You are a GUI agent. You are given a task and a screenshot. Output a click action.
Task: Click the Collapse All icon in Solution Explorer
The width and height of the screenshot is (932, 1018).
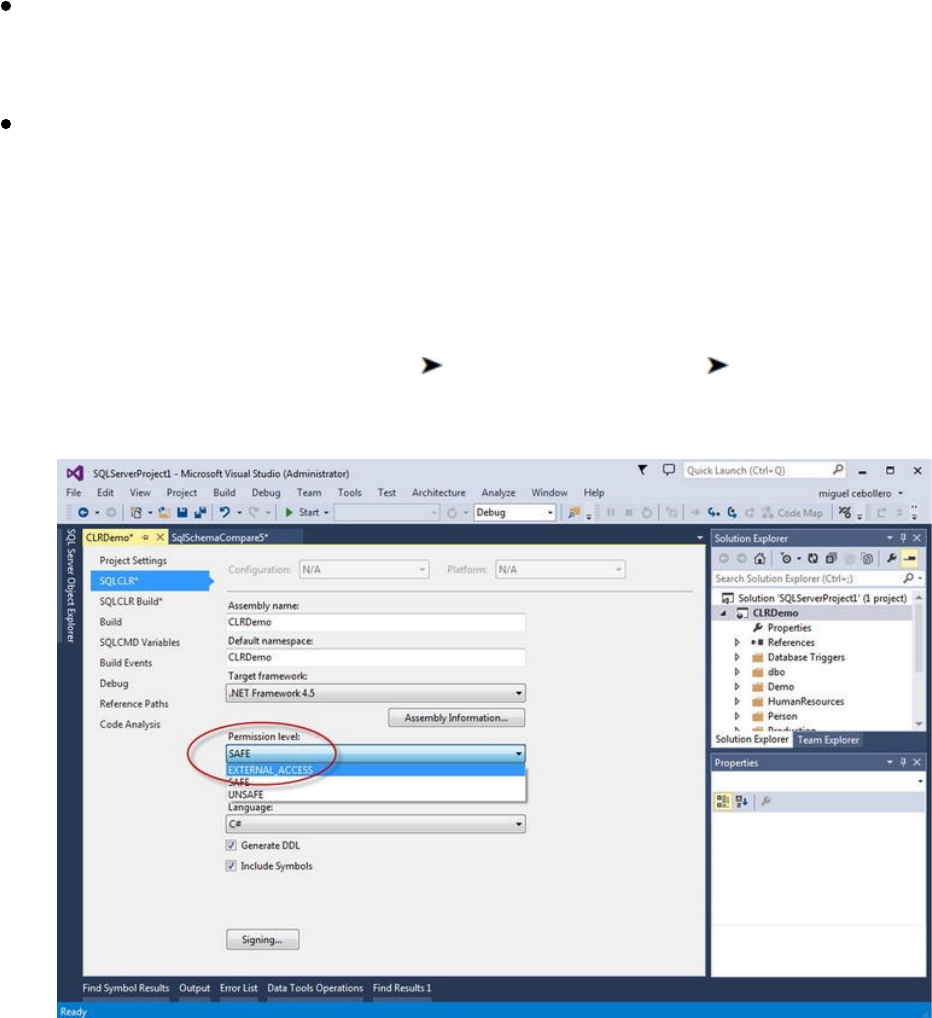point(831,558)
